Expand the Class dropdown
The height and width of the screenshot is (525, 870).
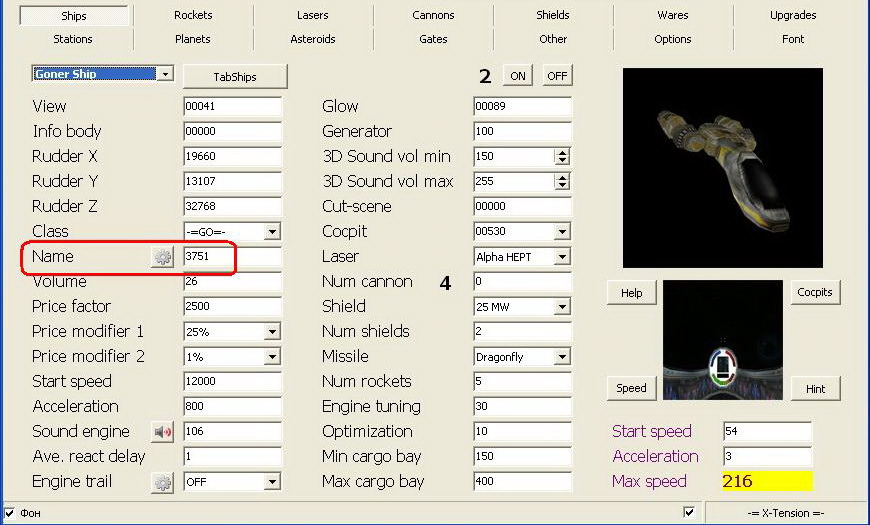click(272, 232)
